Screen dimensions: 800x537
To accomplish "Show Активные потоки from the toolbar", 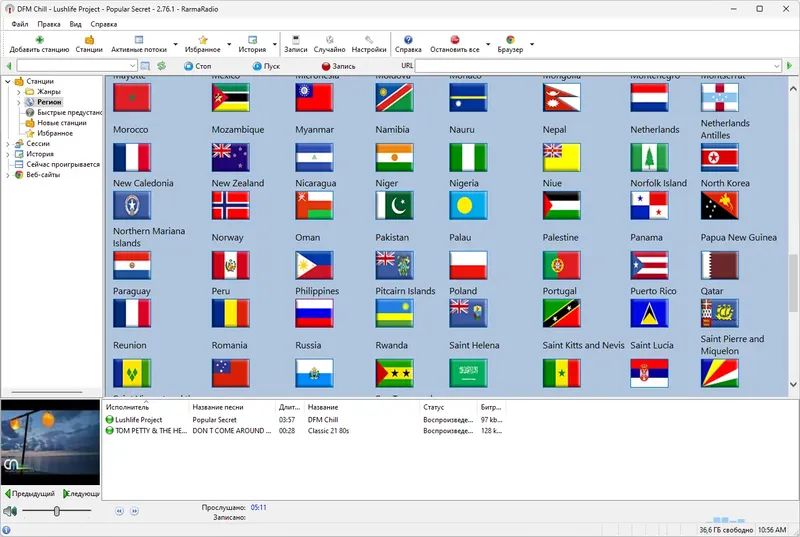I will tap(139, 44).
